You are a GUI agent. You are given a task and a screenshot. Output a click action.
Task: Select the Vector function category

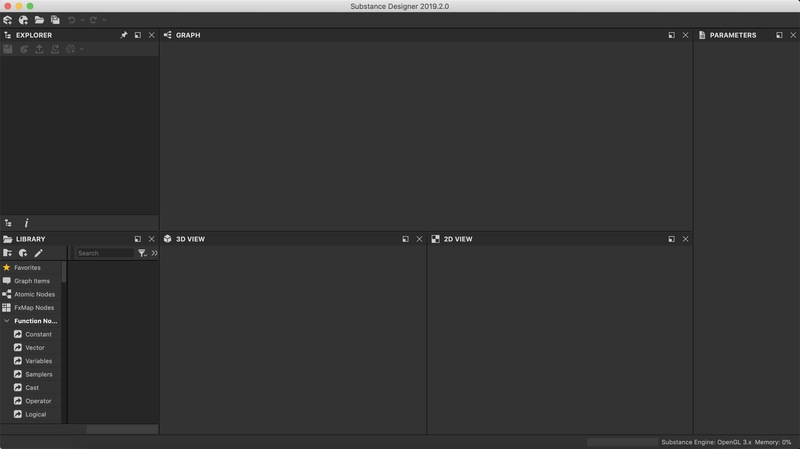[36, 347]
